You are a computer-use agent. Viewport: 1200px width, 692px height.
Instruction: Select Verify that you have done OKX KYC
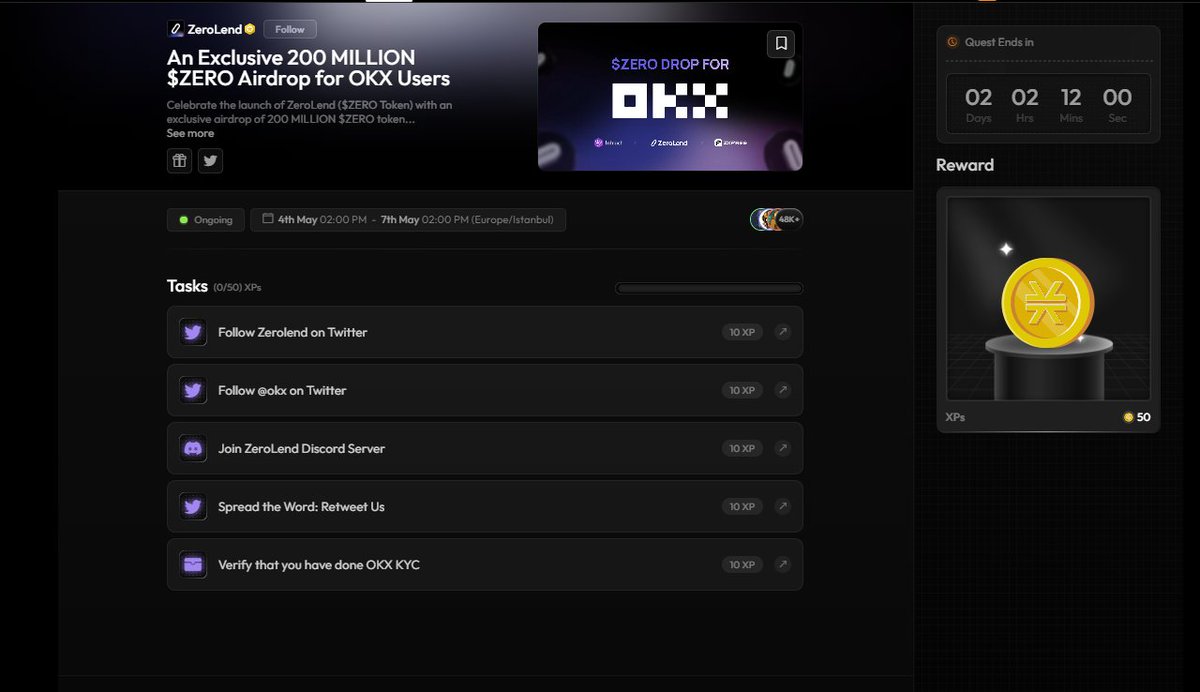(319, 564)
